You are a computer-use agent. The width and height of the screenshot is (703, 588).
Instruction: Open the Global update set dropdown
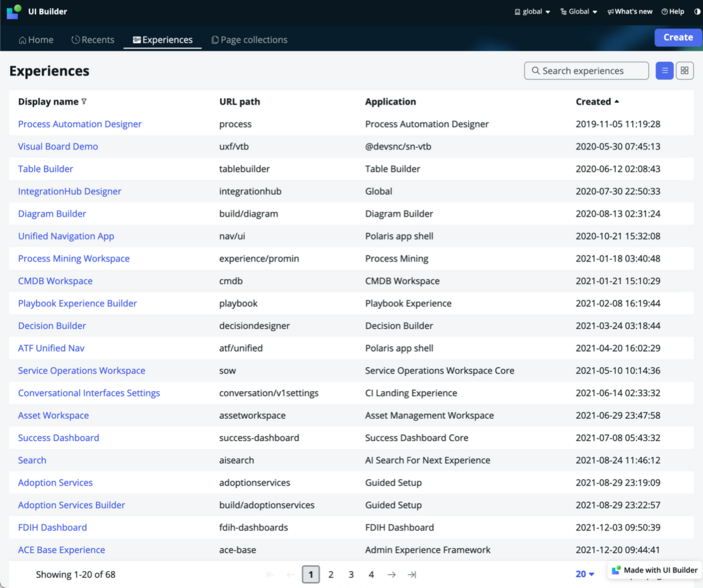click(x=579, y=12)
